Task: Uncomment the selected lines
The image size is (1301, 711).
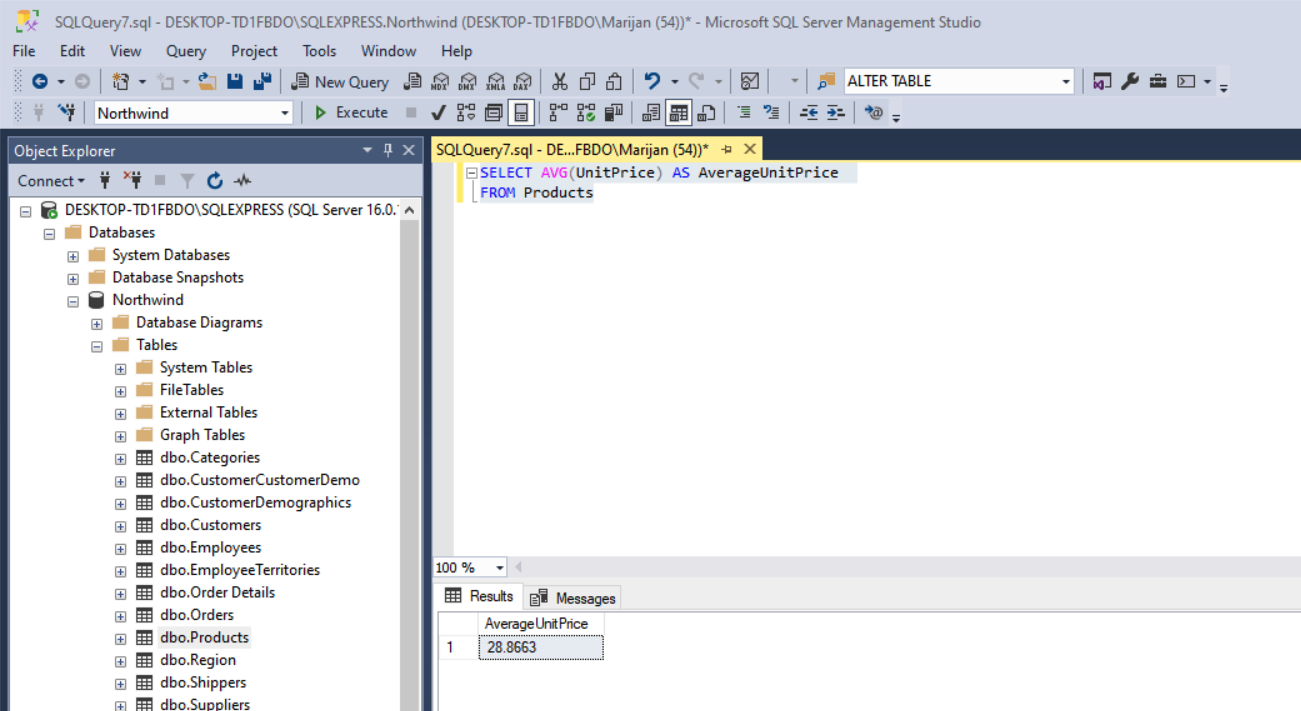Action: 771,113
